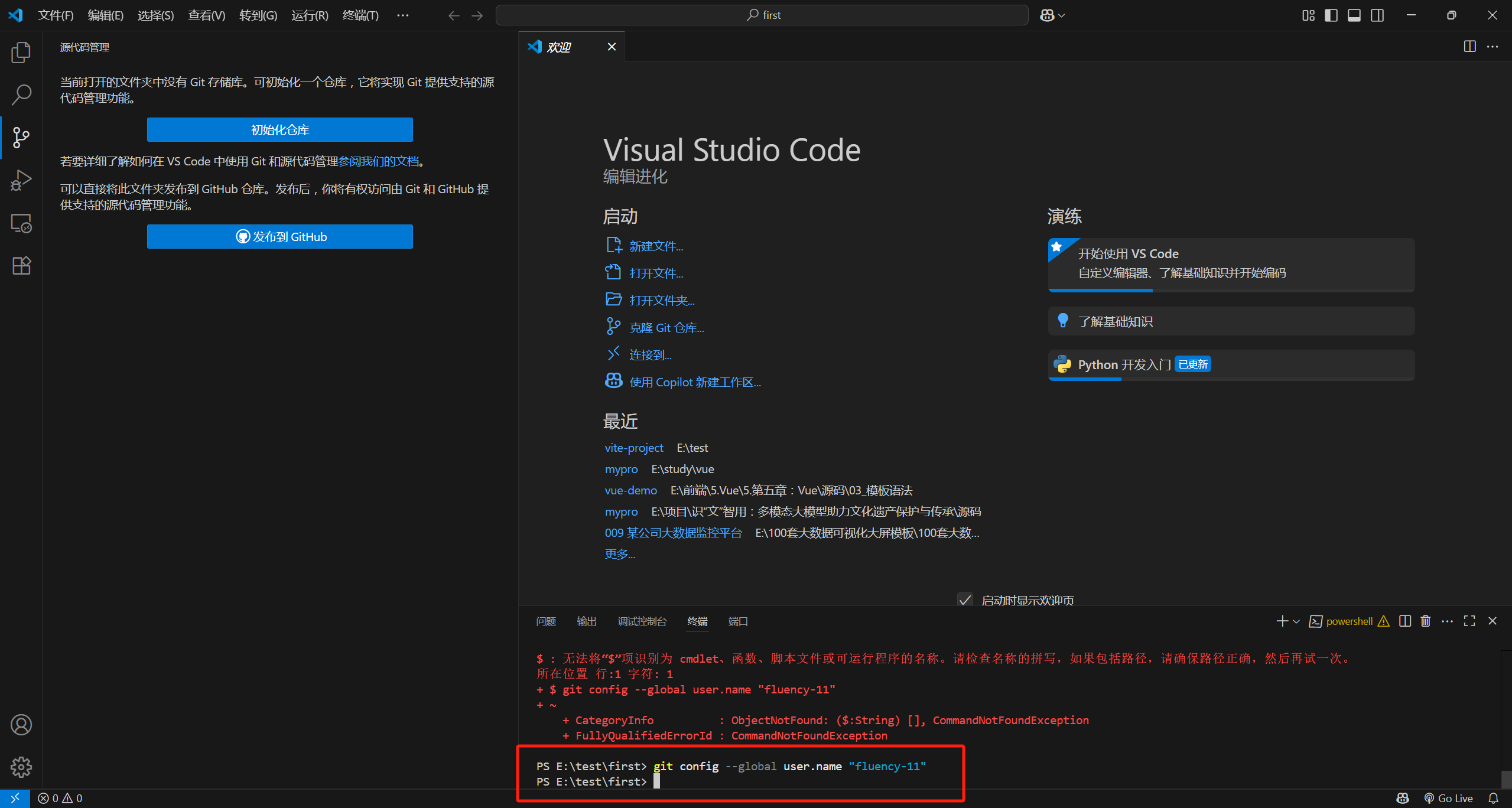
Task: Click the VS Code walkthrough progress bar
Action: click(x=1099, y=291)
